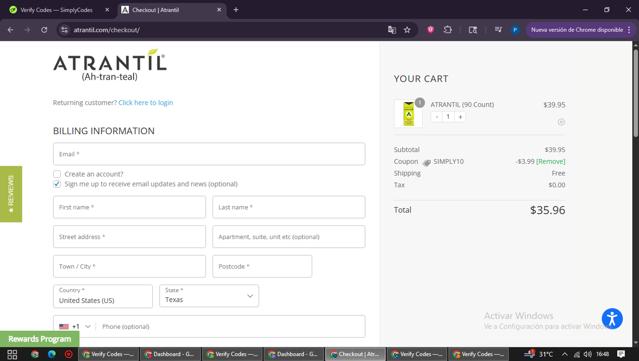
Task: Open the red shield extension
Action: [430, 29]
